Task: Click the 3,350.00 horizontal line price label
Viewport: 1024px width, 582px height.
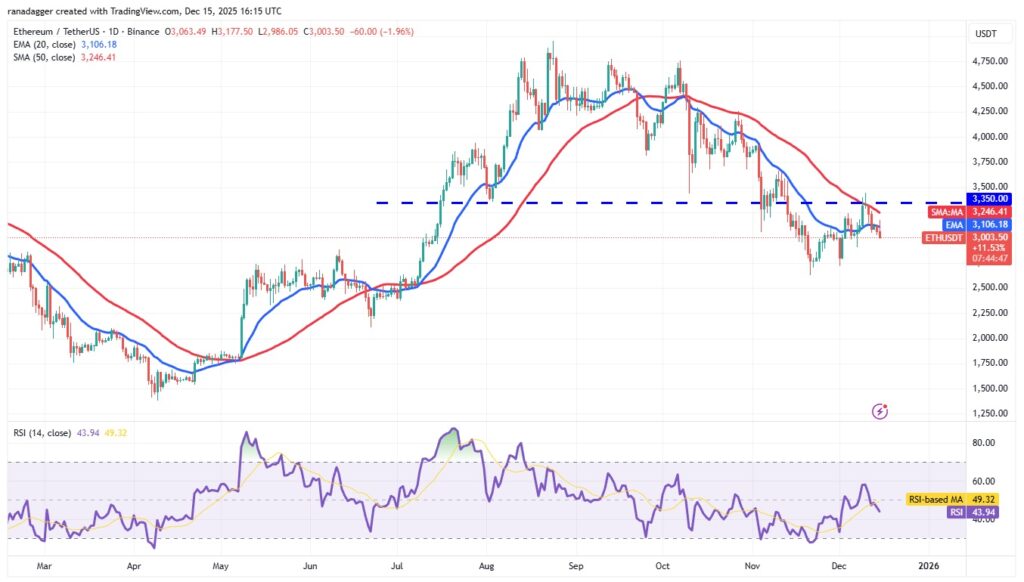Action: [989, 198]
